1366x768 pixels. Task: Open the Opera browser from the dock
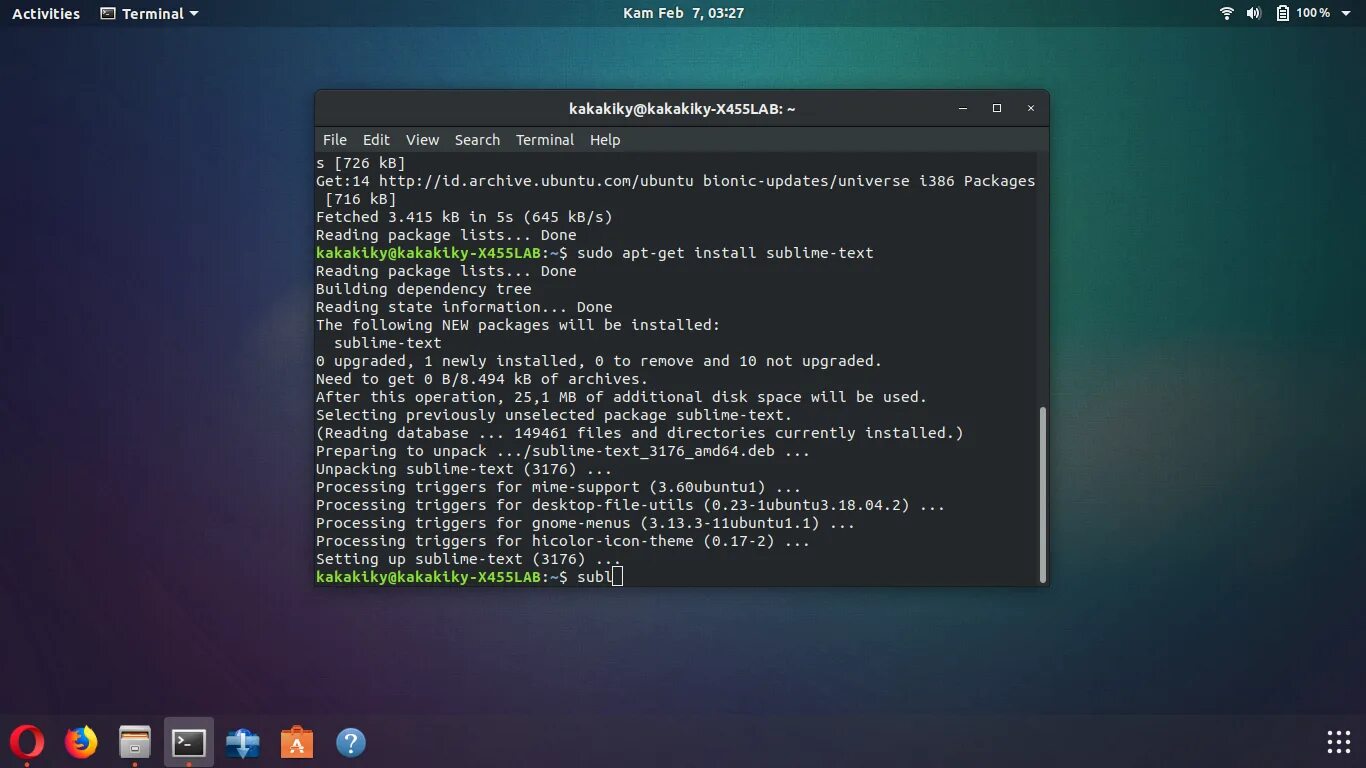[27, 742]
